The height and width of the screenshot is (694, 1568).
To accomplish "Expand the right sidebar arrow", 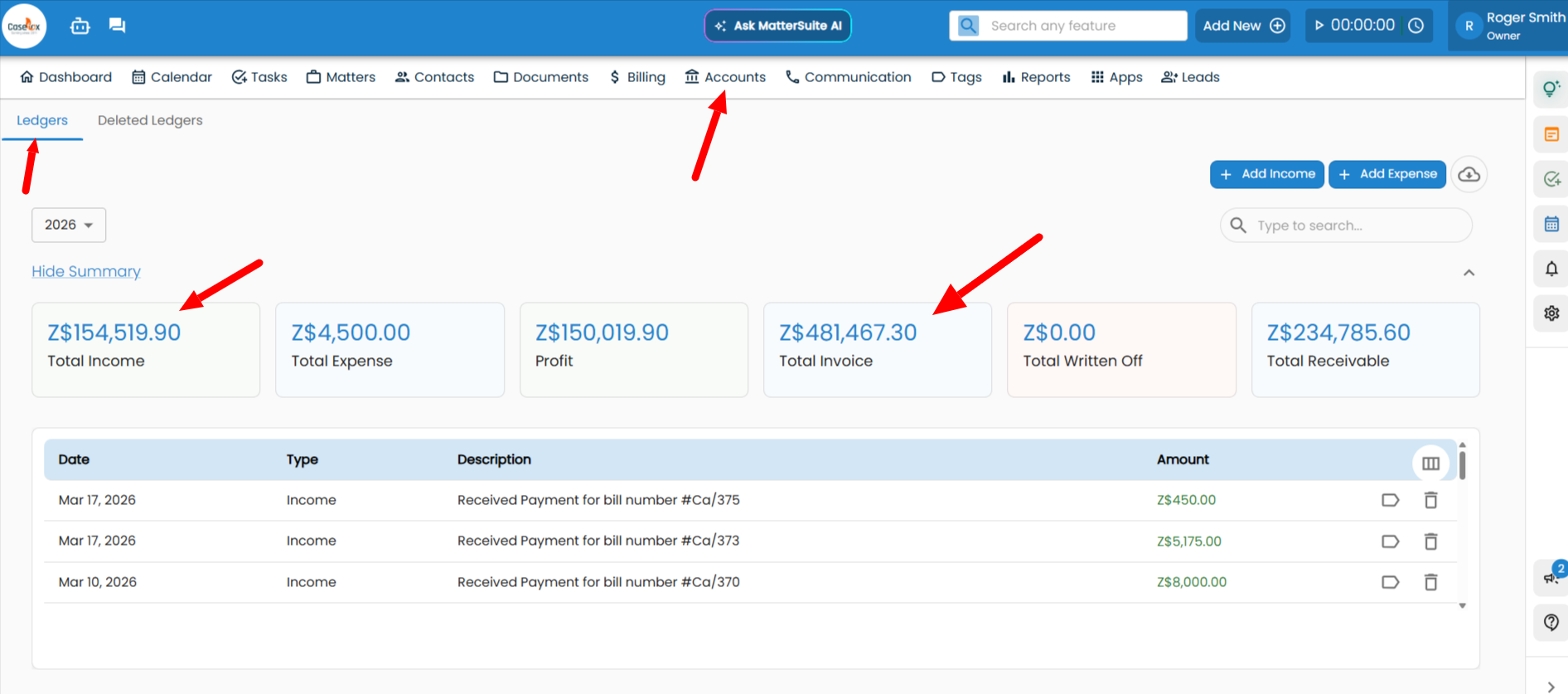I will [x=1551, y=687].
